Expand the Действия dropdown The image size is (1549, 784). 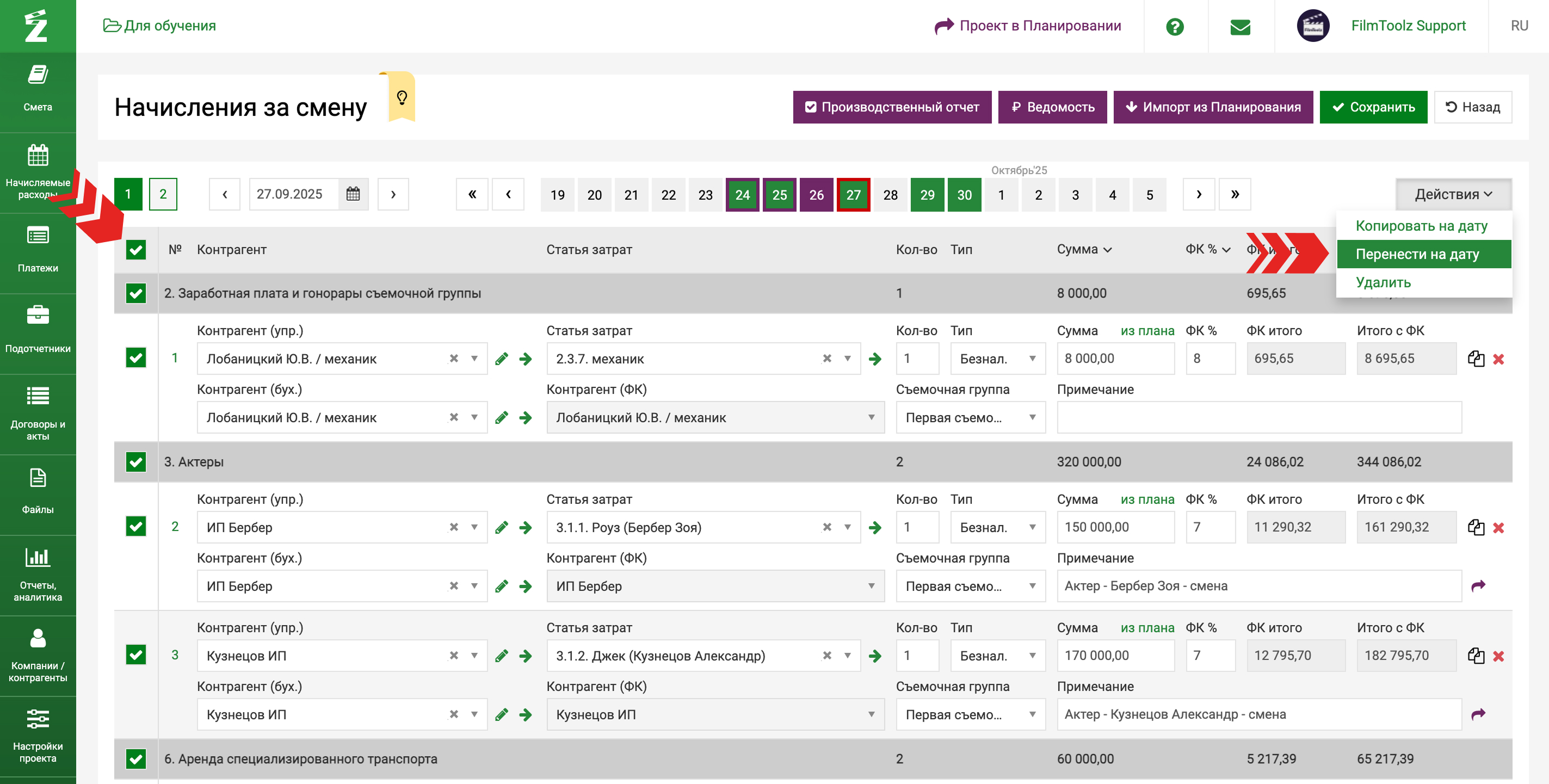point(1453,194)
